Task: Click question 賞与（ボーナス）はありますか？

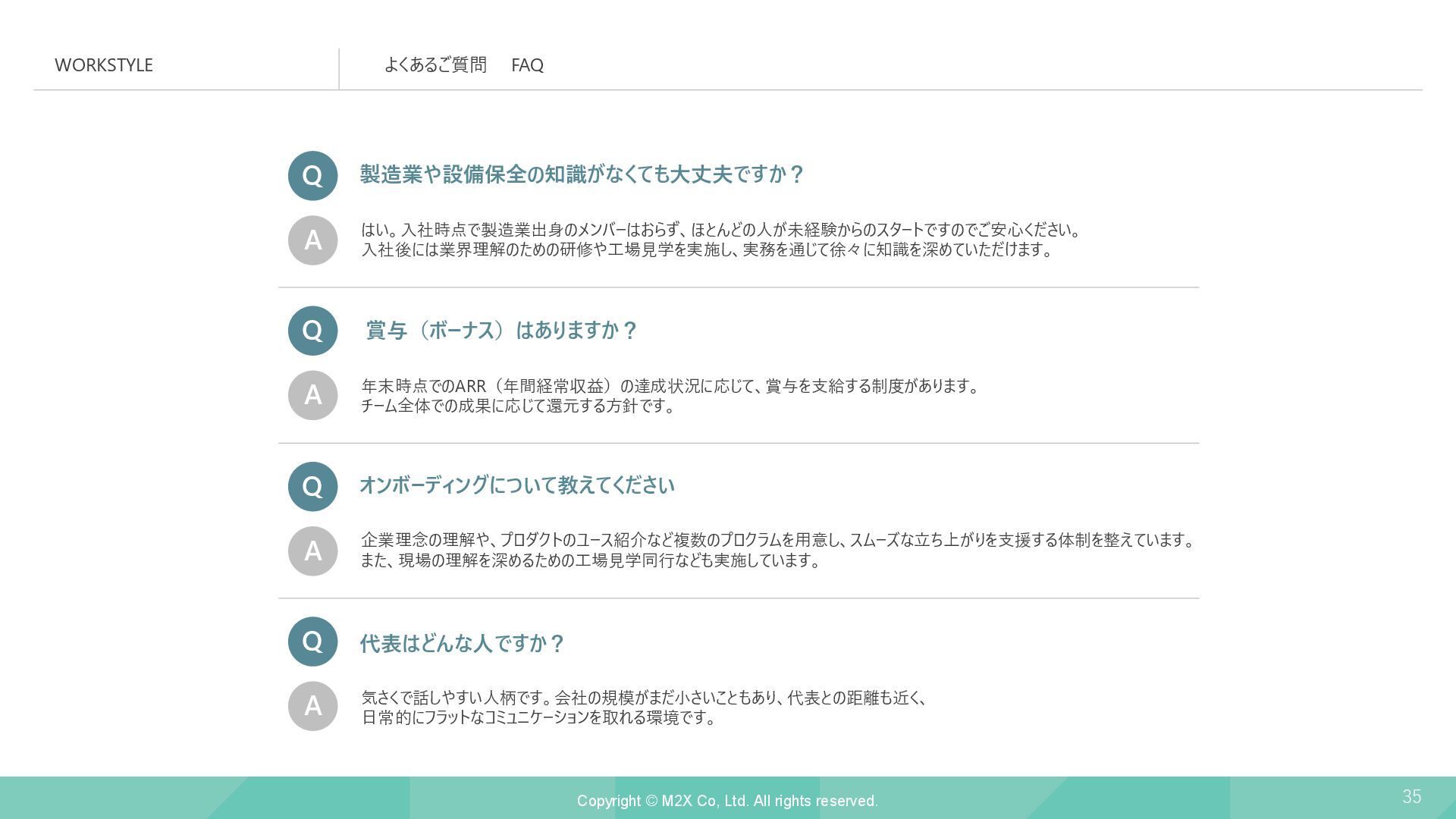Action: [x=501, y=331]
